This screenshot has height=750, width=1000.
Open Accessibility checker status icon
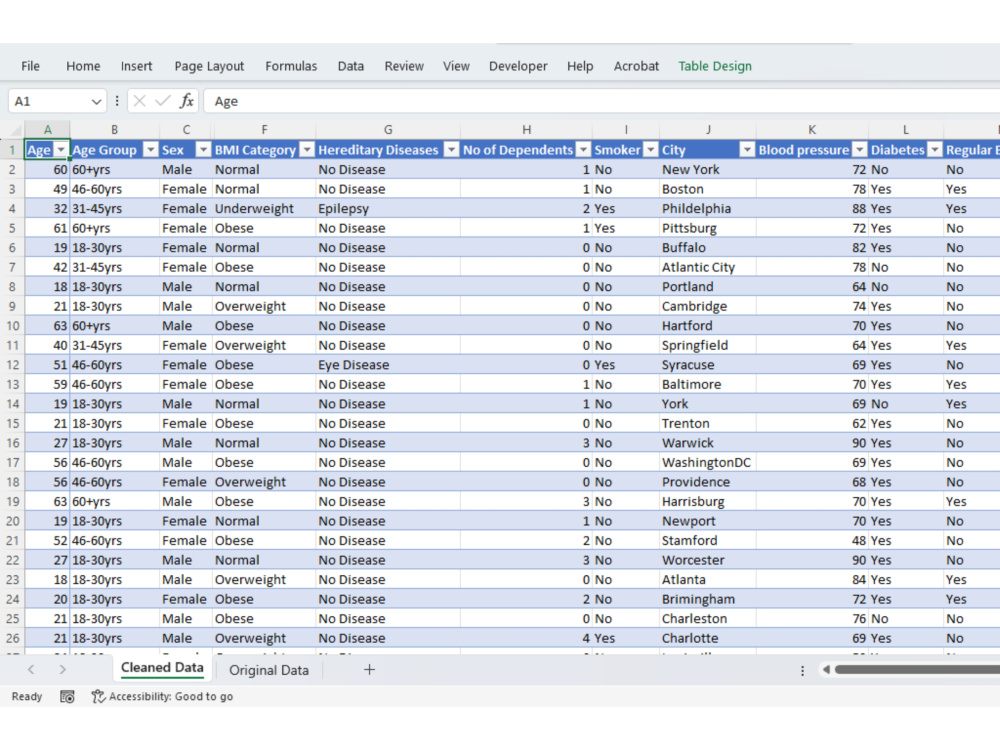[x=98, y=696]
